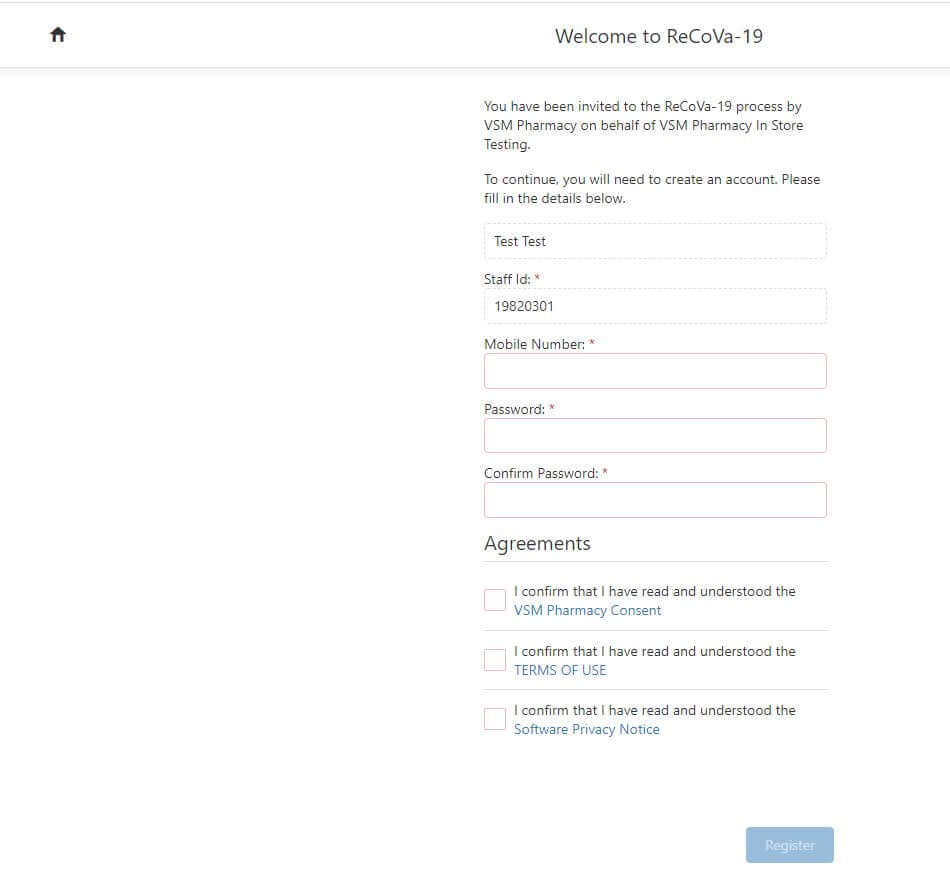Tick the VSM Pharmacy Consent checkbox
Screen dimensions: 950x888
(x=495, y=600)
